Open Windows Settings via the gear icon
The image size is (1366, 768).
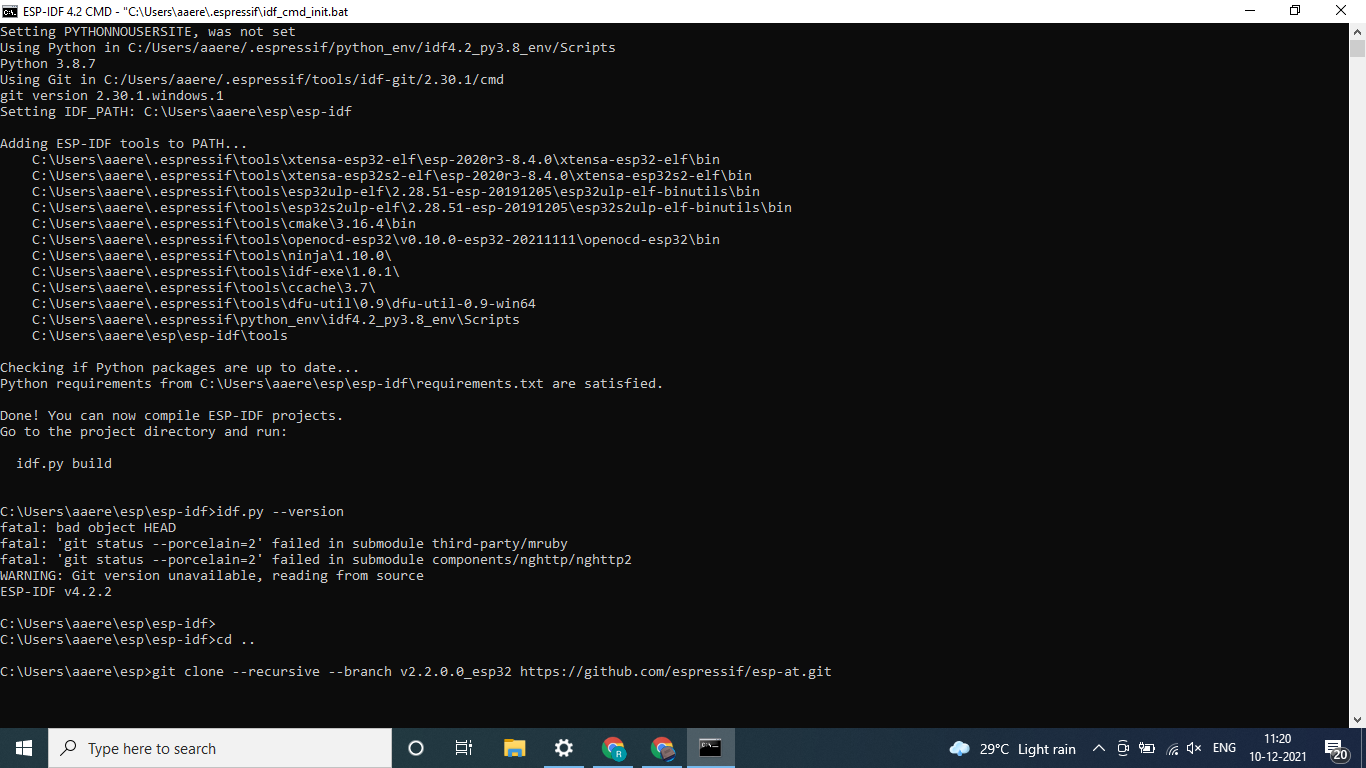pos(563,748)
